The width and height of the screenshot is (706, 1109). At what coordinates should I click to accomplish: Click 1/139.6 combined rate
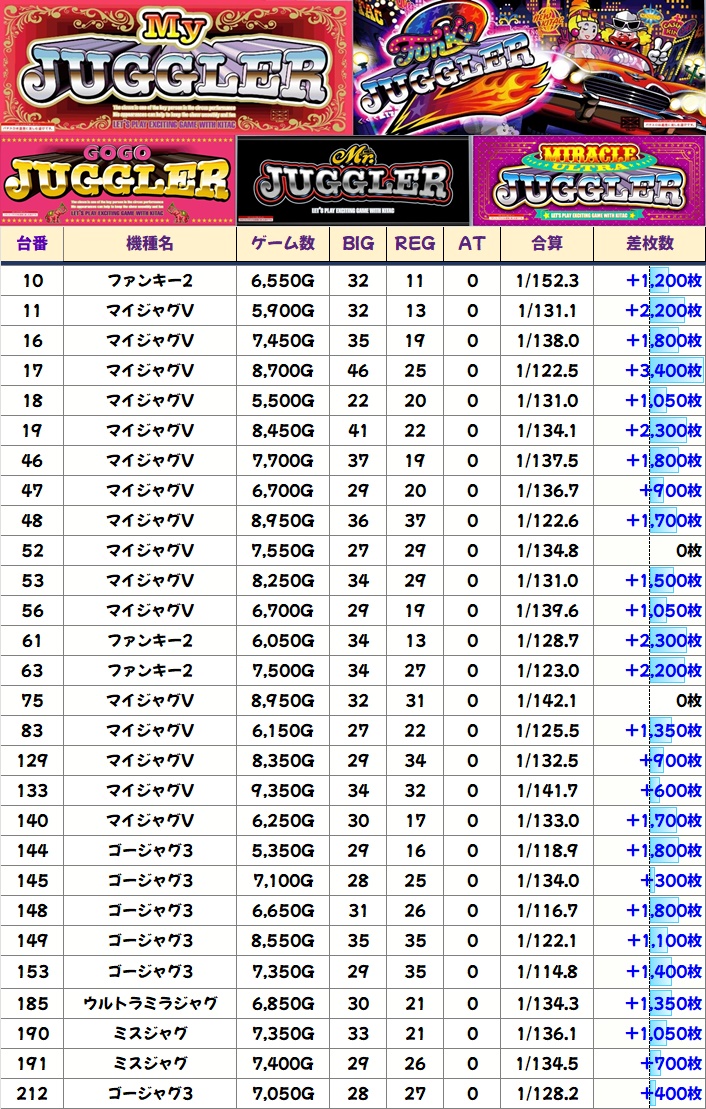547,610
